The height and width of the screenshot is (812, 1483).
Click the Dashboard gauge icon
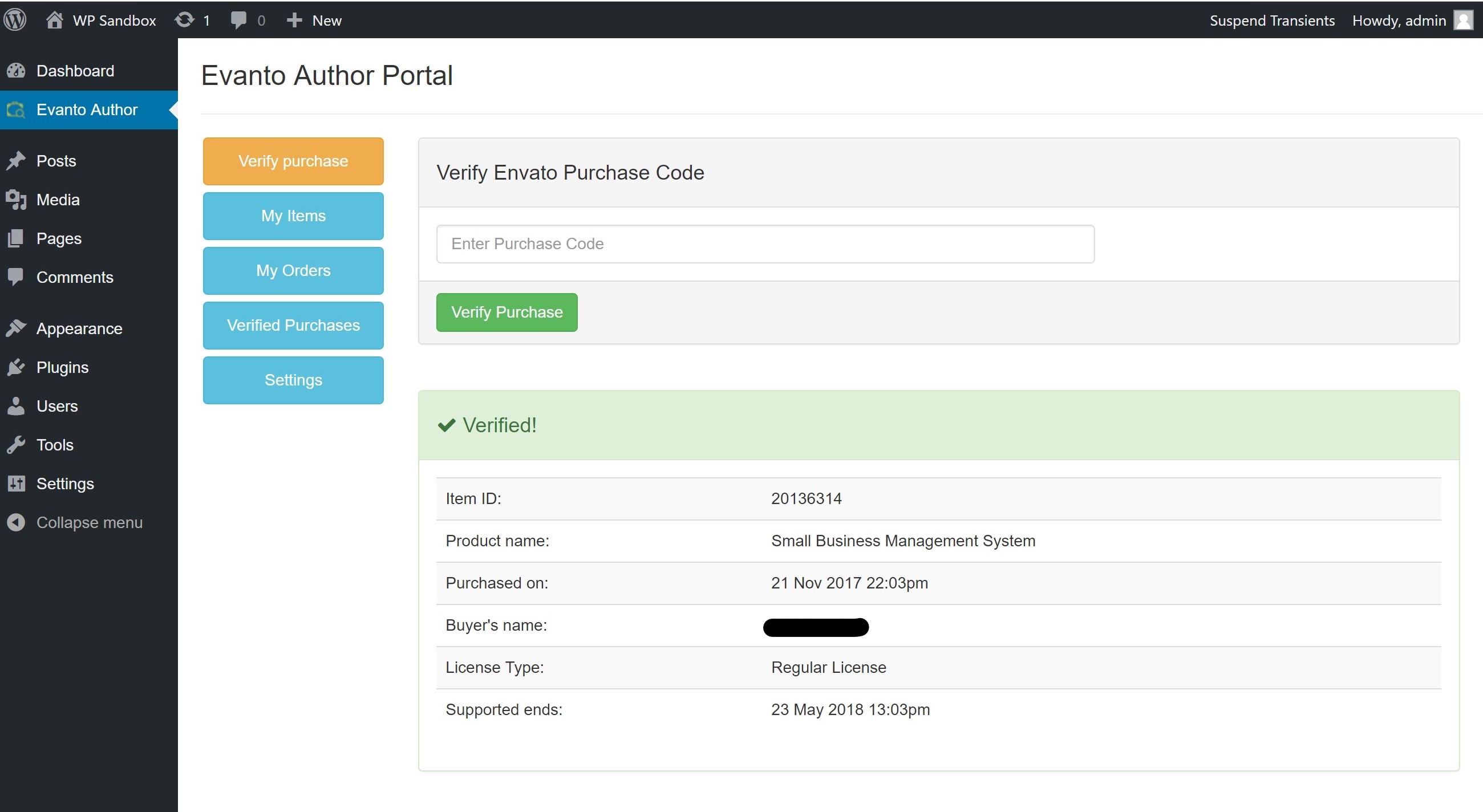tap(16, 71)
